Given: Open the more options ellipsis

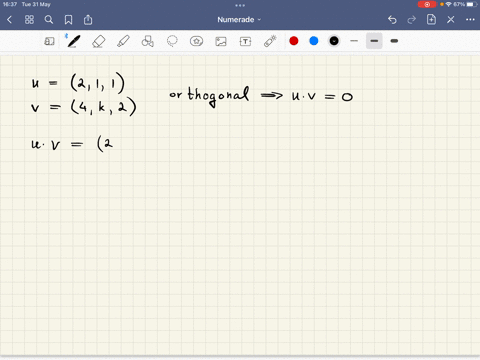Looking at the screenshot, I should pyautogui.click(x=470, y=20).
